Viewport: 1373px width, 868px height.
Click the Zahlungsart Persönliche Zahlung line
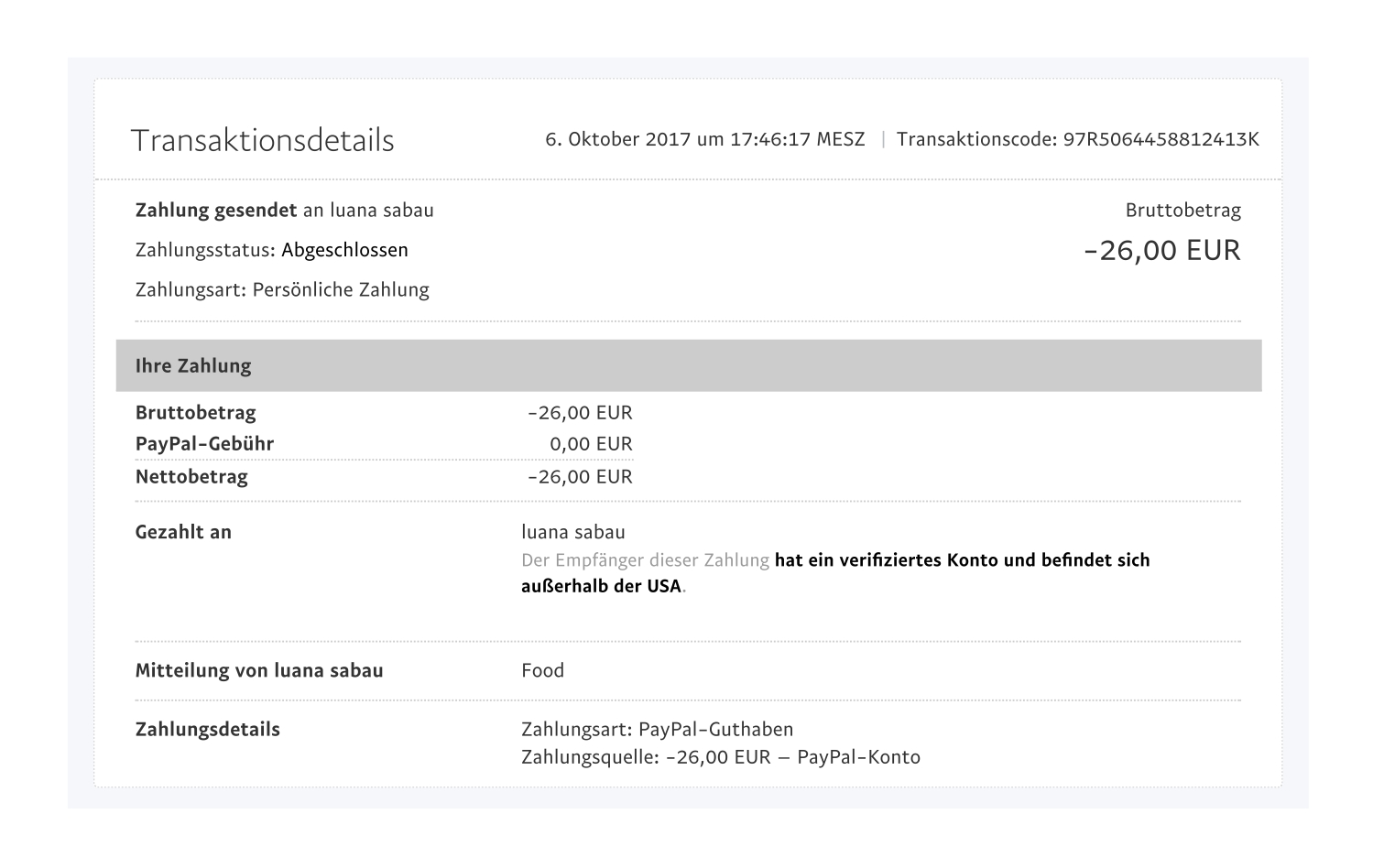(x=282, y=290)
